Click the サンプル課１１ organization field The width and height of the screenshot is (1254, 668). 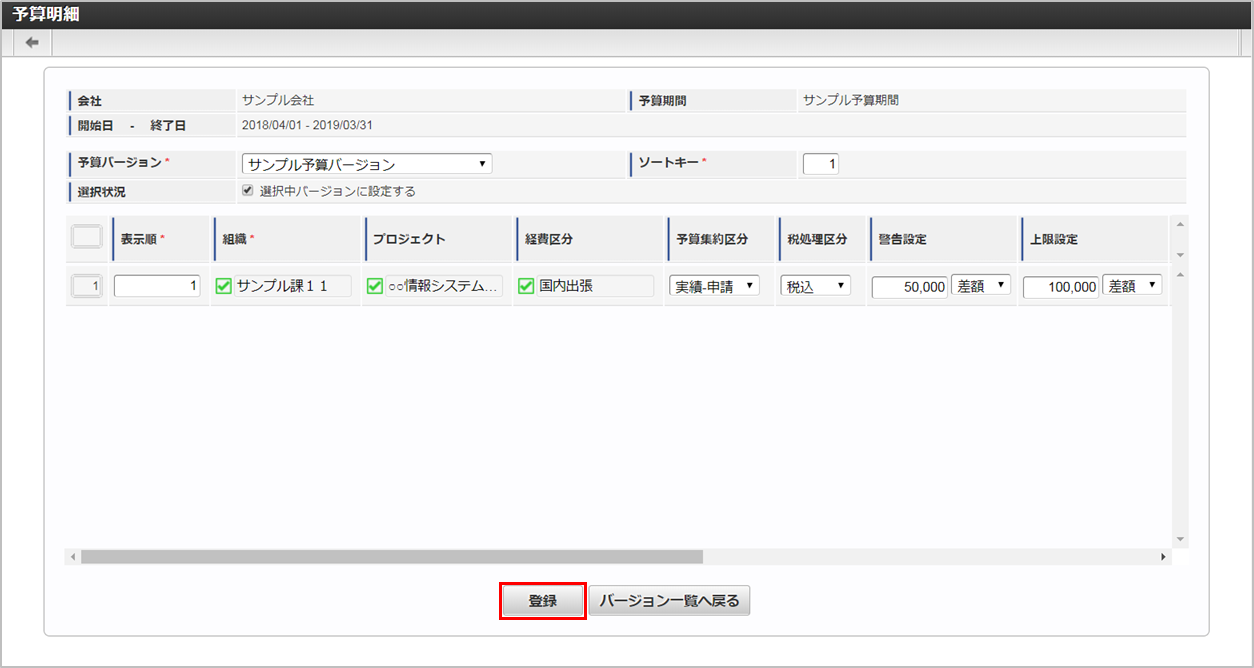coord(293,286)
